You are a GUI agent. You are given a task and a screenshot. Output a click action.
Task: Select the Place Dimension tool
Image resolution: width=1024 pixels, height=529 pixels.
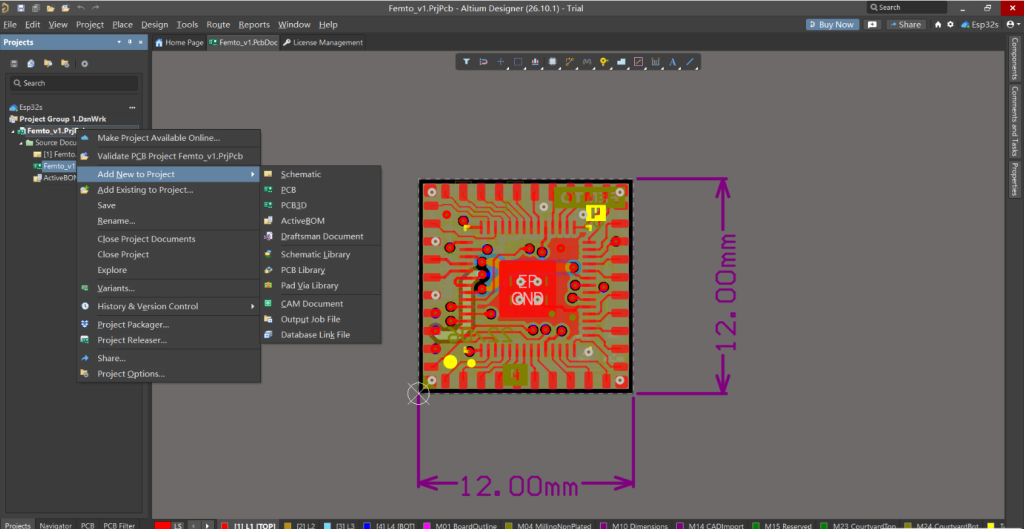pyautogui.click(x=656, y=61)
